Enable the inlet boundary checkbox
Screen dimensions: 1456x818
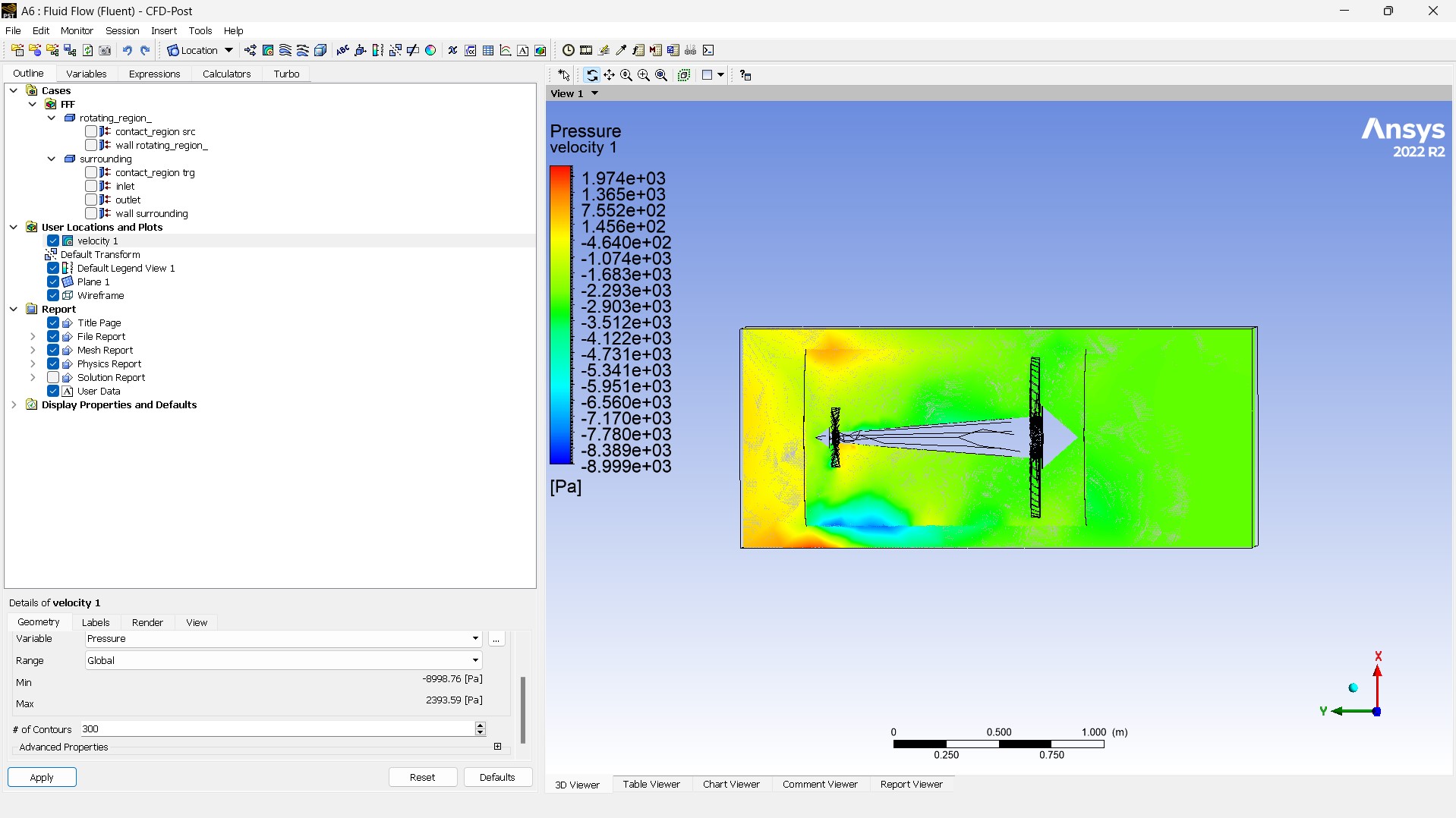(x=91, y=186)
